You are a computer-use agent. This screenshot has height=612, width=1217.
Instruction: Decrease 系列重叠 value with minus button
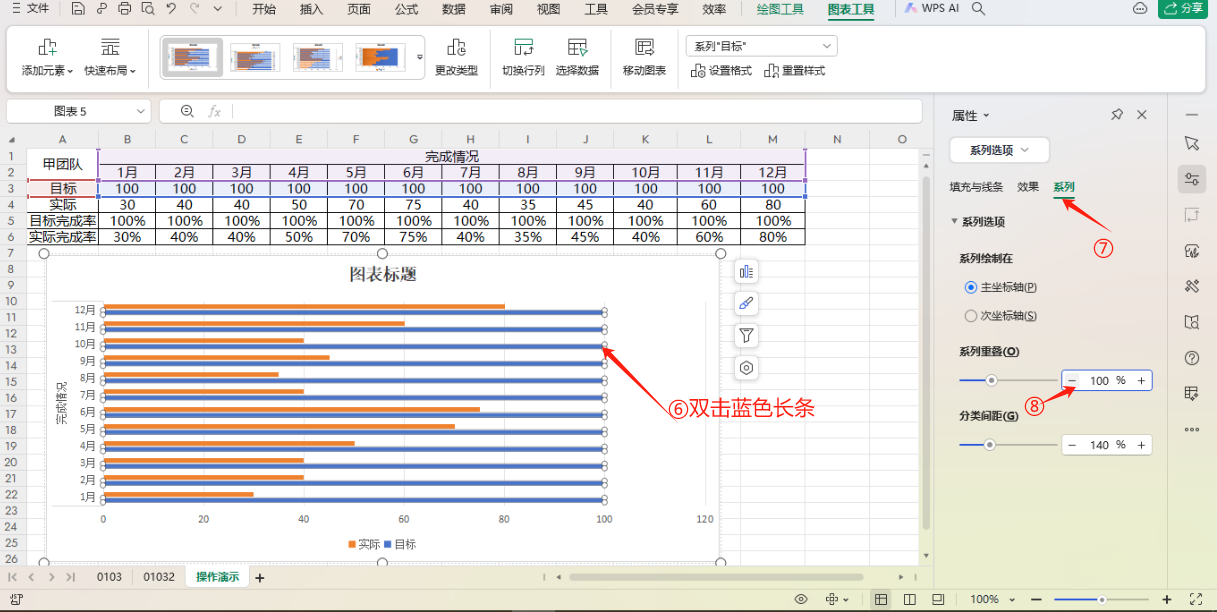(1072, 381)
